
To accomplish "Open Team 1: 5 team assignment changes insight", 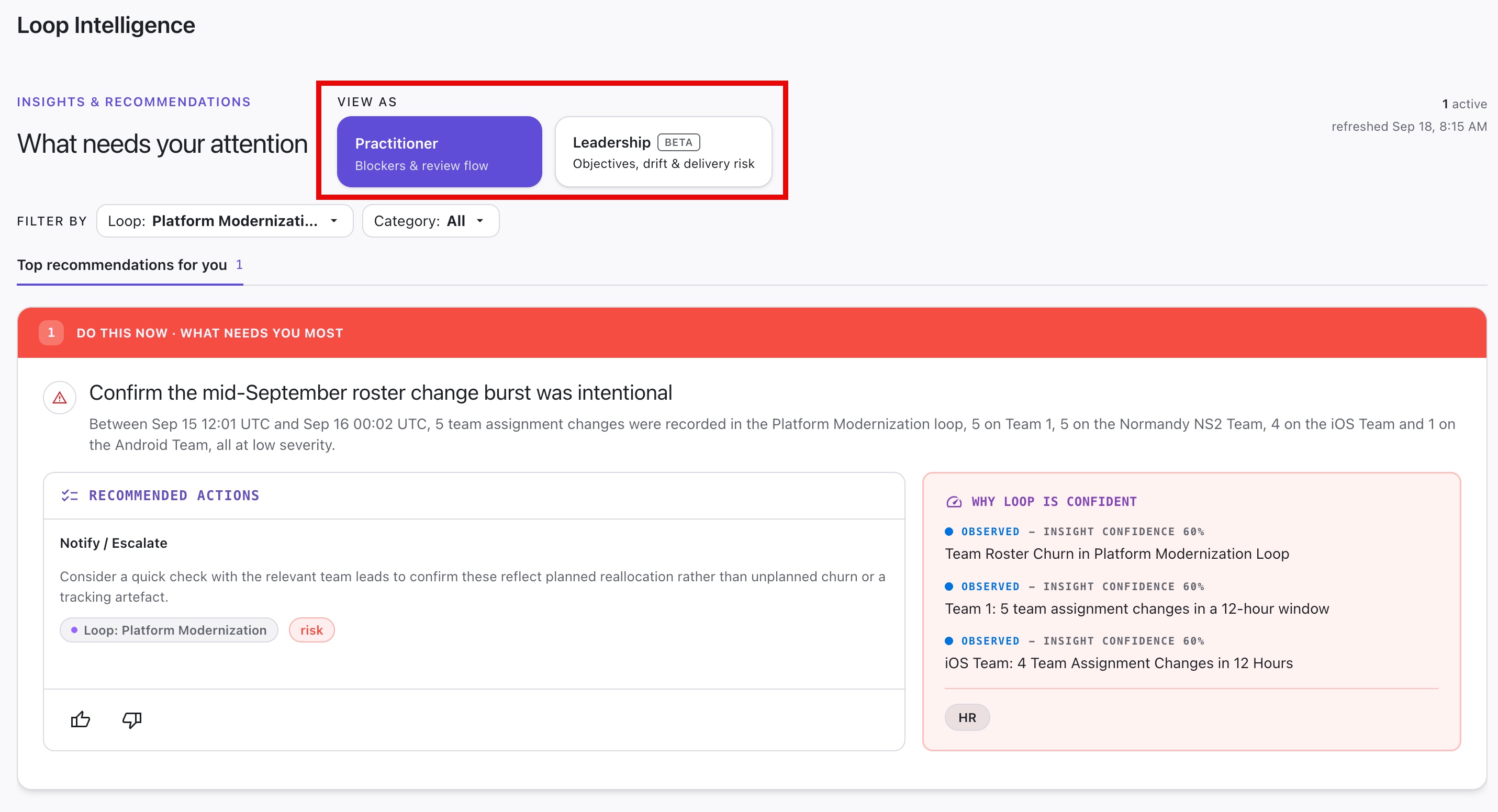I will (1136, 608).
